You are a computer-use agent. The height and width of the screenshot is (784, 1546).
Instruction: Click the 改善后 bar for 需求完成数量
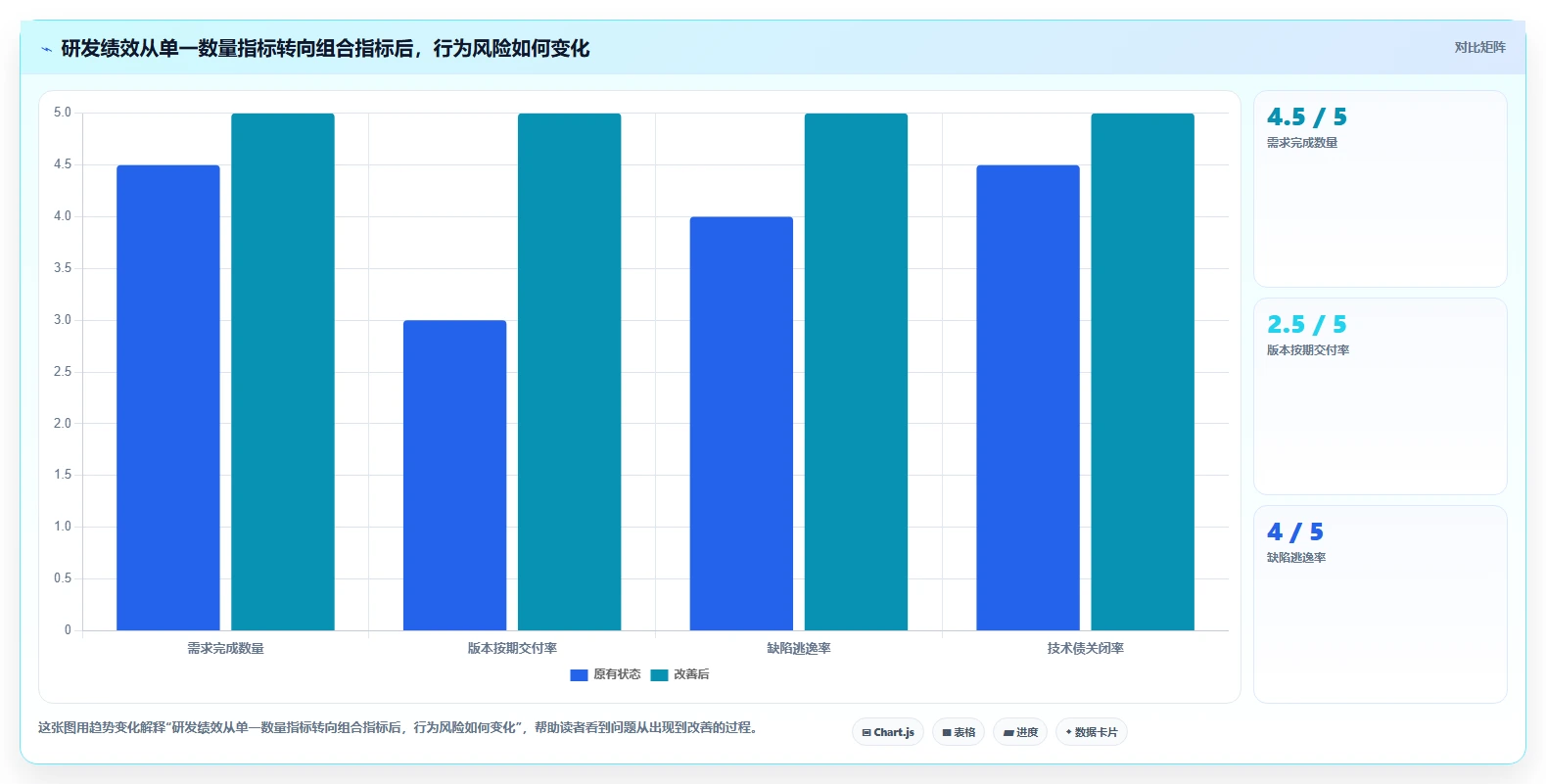pos(283,372)
